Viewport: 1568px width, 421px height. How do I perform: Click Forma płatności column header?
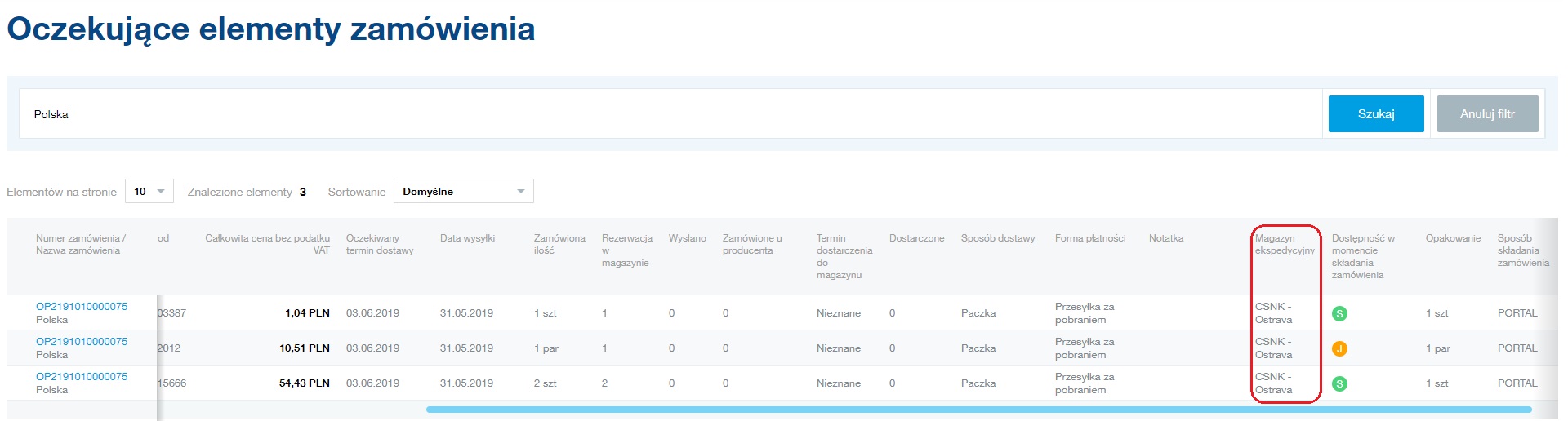pos(1089,238)
